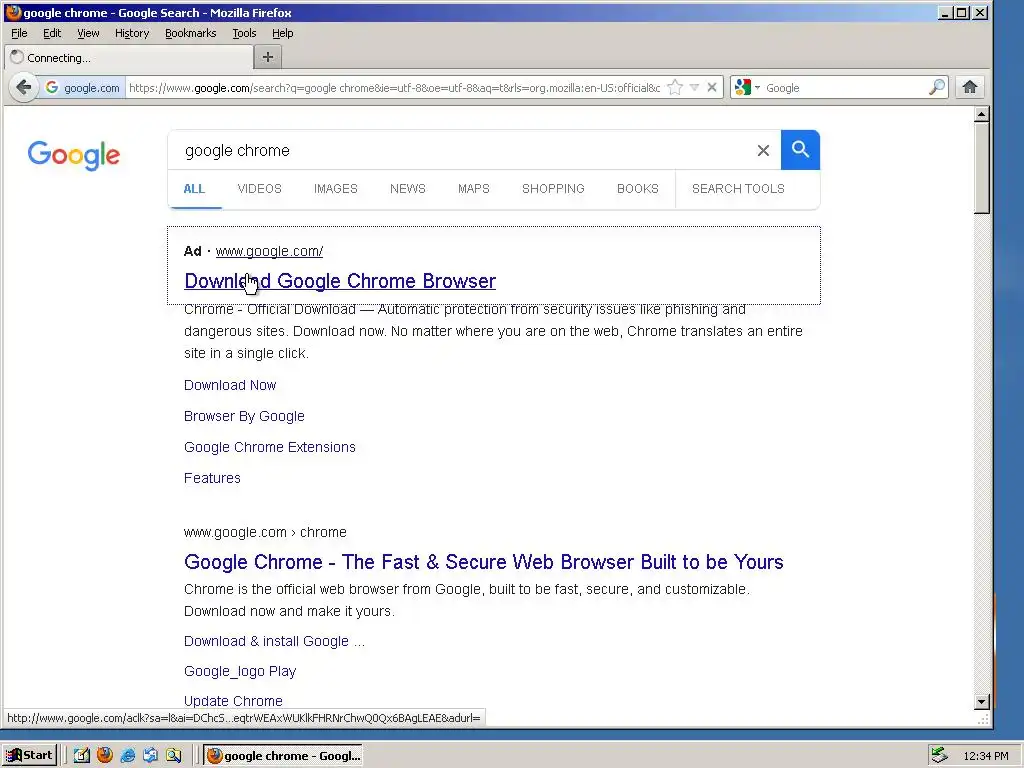Open the Google_logo Play link
Image resolution: width=1024 pixels, height=768 pixels.
point(240,671)
